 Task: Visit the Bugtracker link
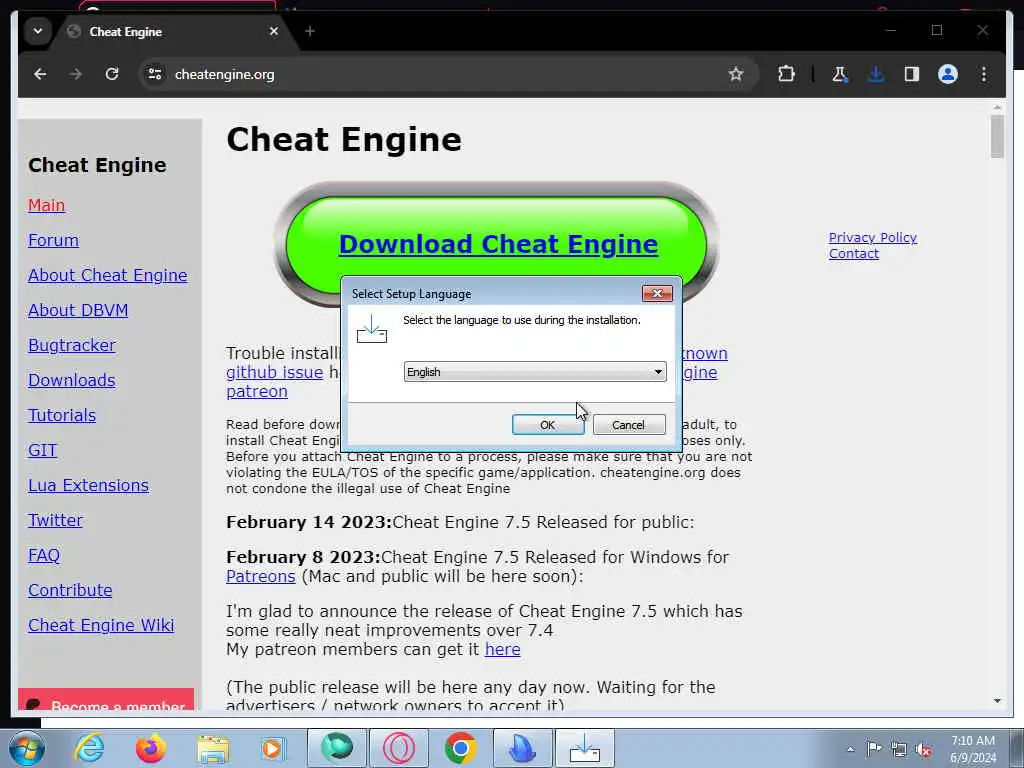coord(72,345)
